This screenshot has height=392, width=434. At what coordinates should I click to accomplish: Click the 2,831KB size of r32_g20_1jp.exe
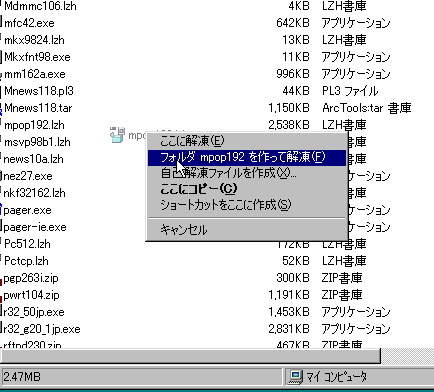pyautogui.click(x=289, y=329)
